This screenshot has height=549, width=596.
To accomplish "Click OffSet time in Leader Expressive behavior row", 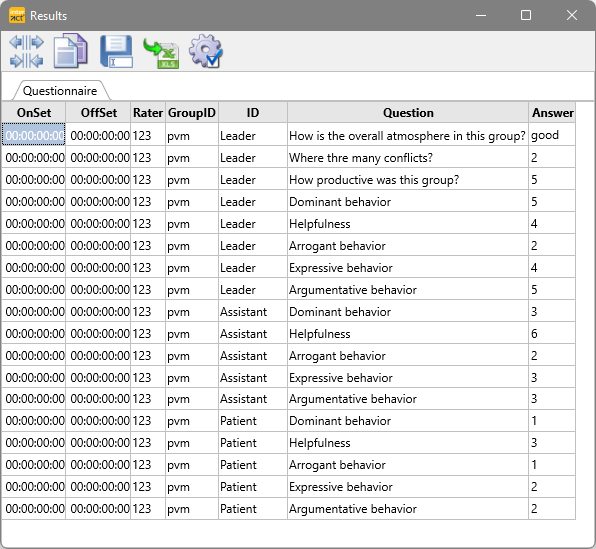I will (x=98, y=268).
